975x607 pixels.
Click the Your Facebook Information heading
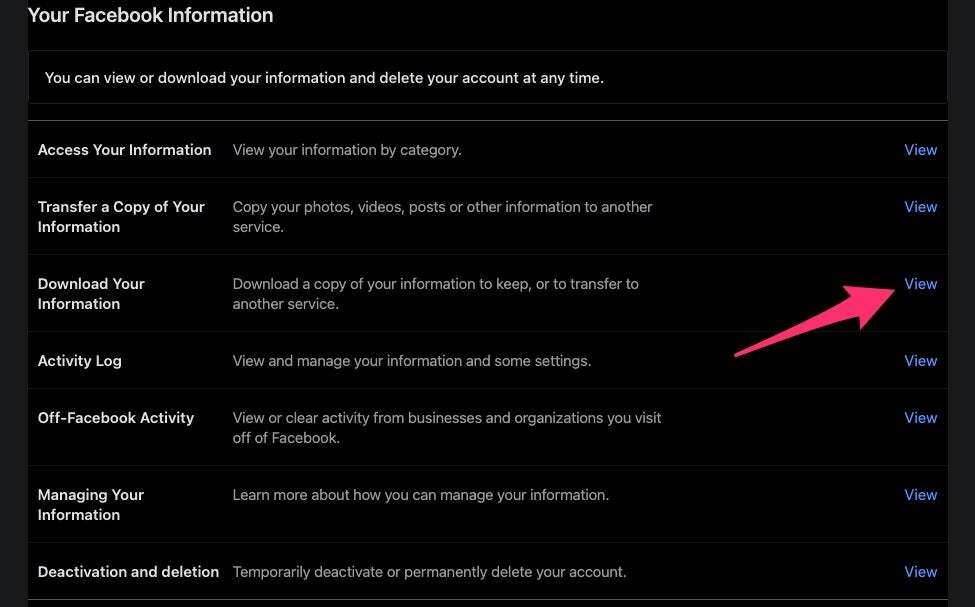click(150, 15)
